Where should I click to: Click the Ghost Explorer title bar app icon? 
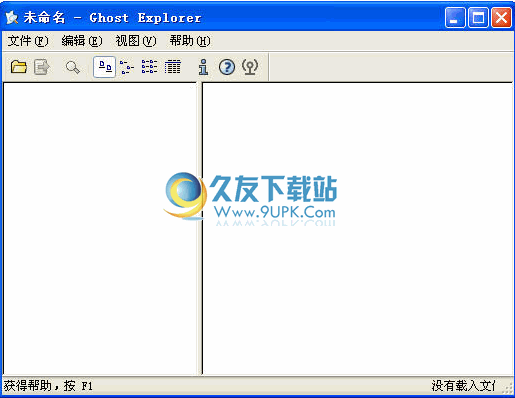(12, 18)
